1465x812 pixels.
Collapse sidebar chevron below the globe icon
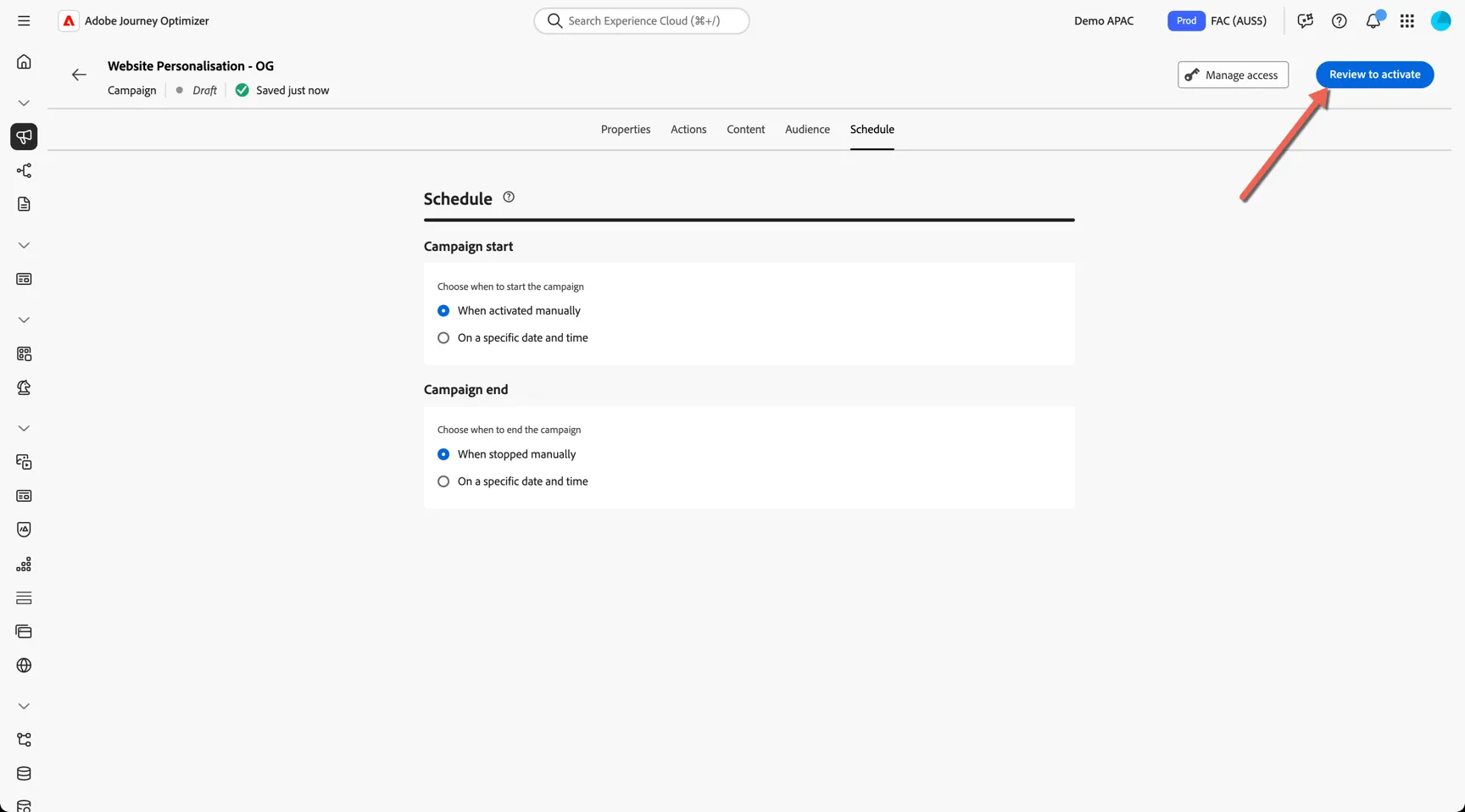(24, 706)
